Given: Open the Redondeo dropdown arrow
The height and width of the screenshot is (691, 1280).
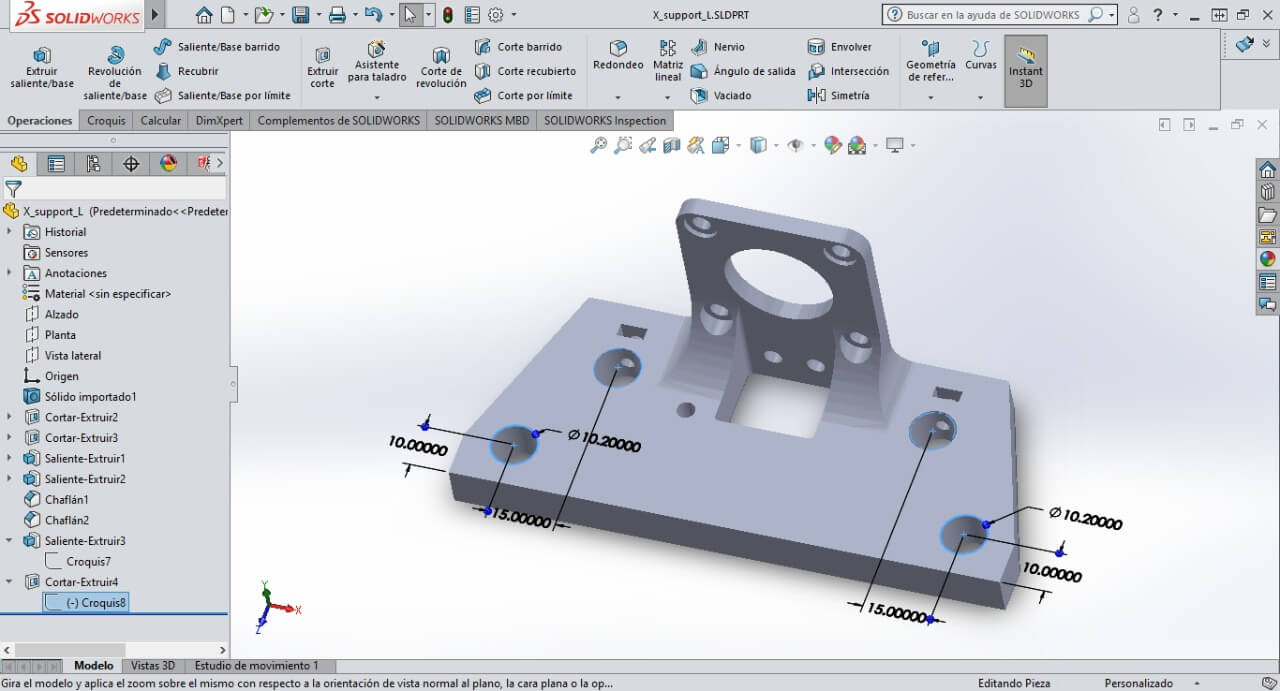Looking at the screenshot, I should tap(618, 97).
